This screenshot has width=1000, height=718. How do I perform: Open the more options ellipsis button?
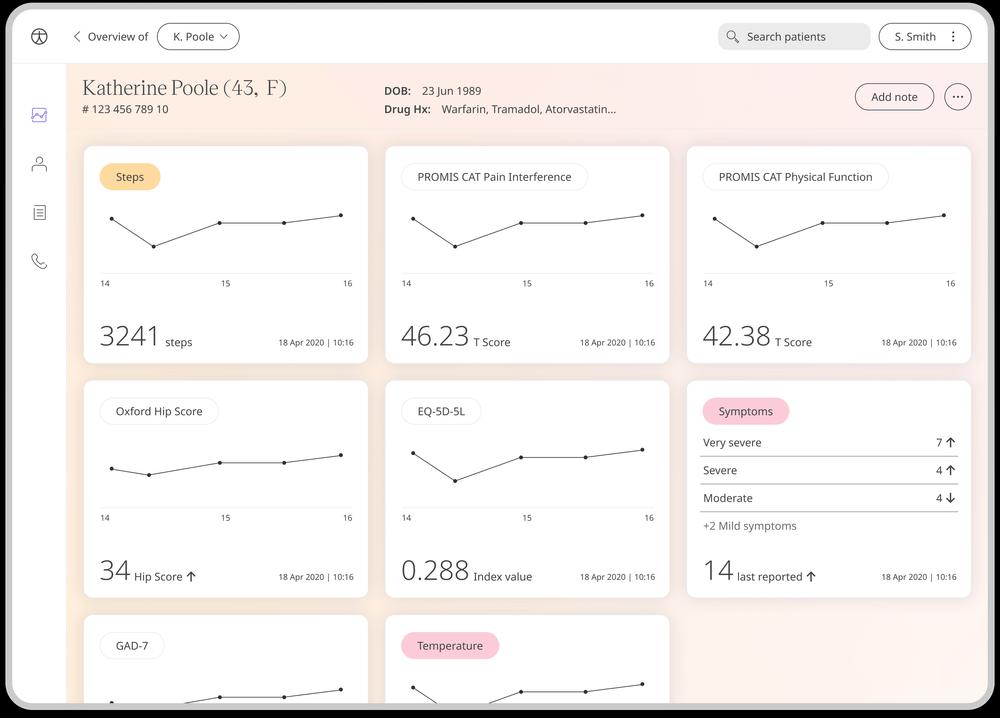[957, 97]
